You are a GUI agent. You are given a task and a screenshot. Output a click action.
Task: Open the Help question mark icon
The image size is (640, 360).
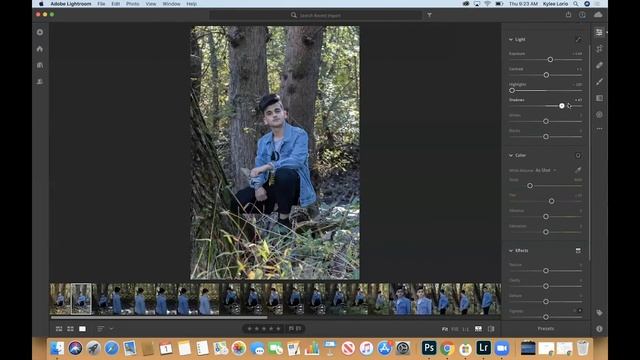coord(582,15)
